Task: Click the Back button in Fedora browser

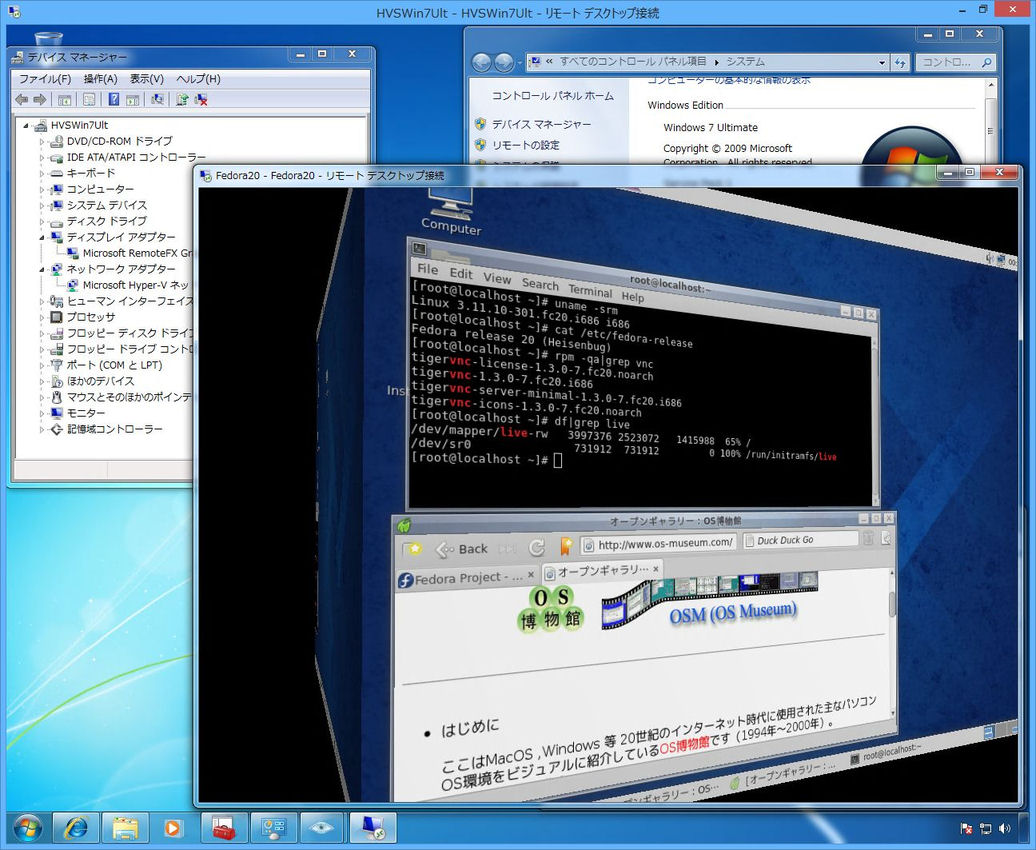Action: point(462,549)
